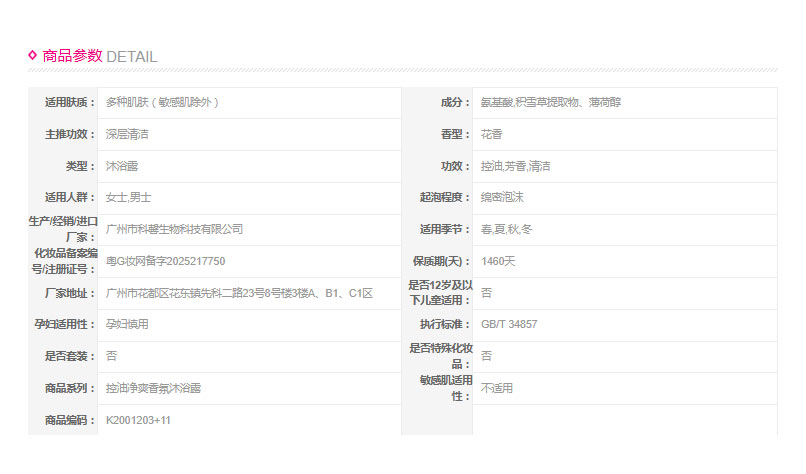The image size is (806, 474).
Task: Select the 多种肌肤（敏感肌除外）value
Action: point(162,103)
